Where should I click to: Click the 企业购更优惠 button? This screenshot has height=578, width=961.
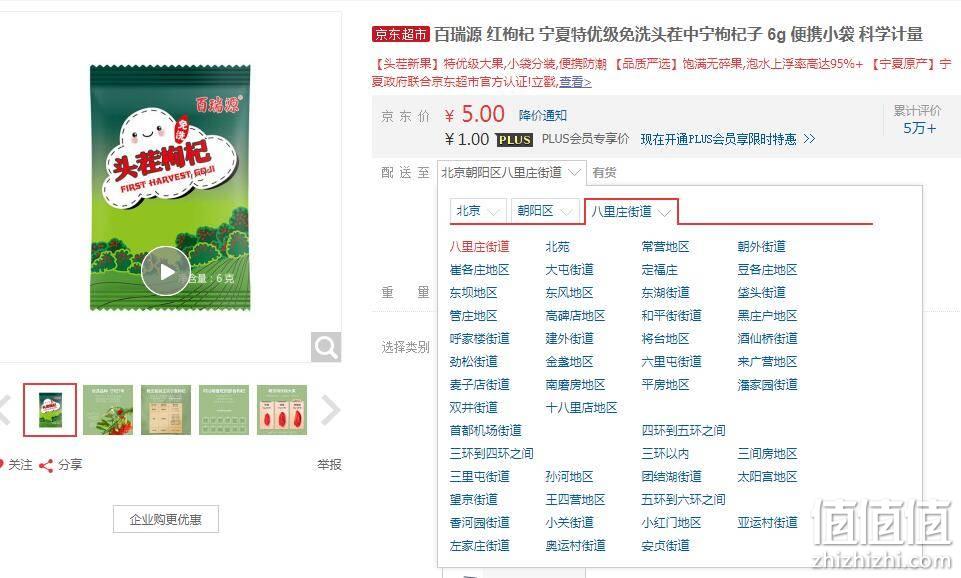[x=165, y=519]
